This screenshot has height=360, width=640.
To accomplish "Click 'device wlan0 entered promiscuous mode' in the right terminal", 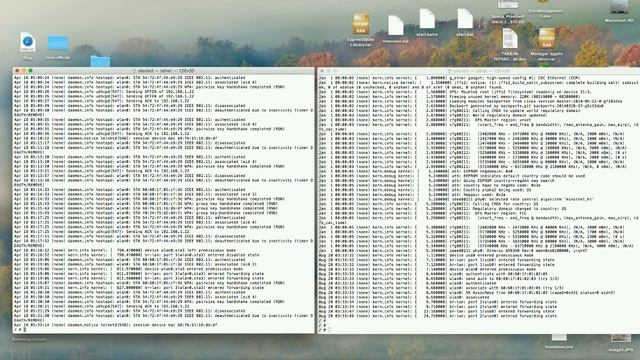I will coord(427,269).
